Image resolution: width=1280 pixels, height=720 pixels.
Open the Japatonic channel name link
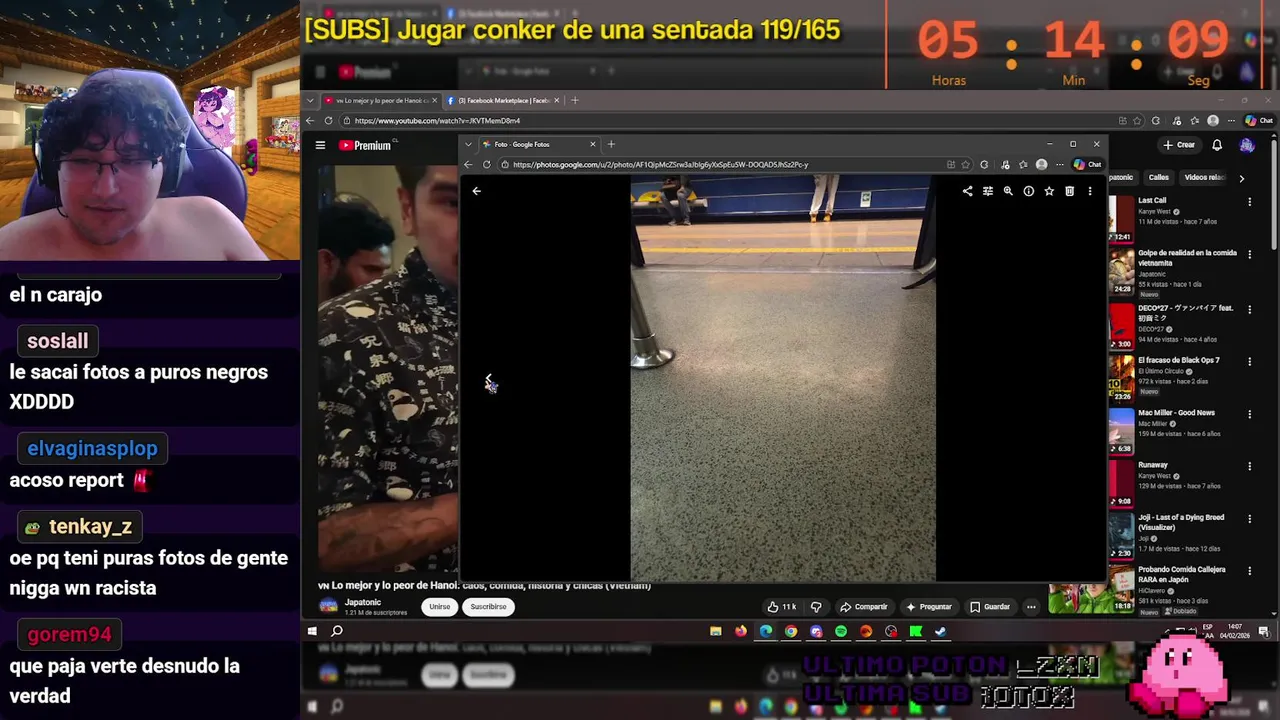[x=363, y=602]
